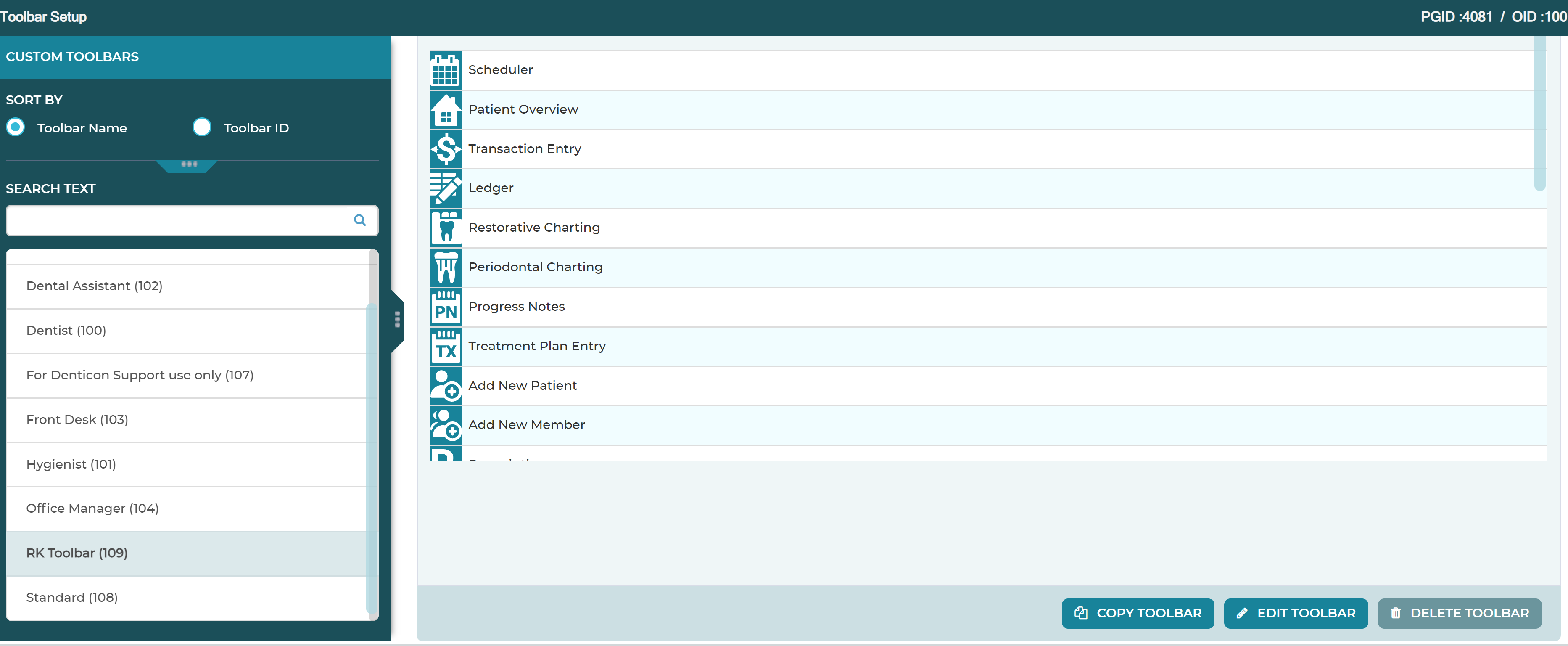Select the Toolbar ID sort option
This screenshot has width=1568, height=646.
click(x=201, y=127)
